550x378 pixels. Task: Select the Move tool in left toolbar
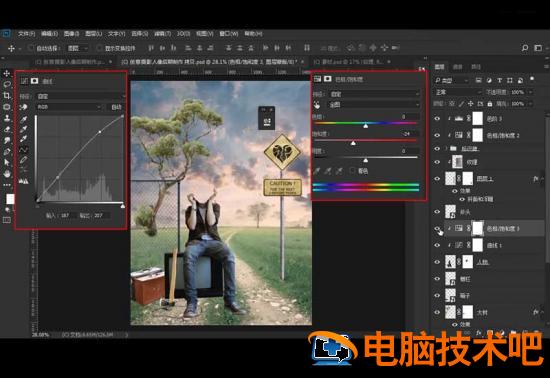pyautogui.click(x=7, y=73)
